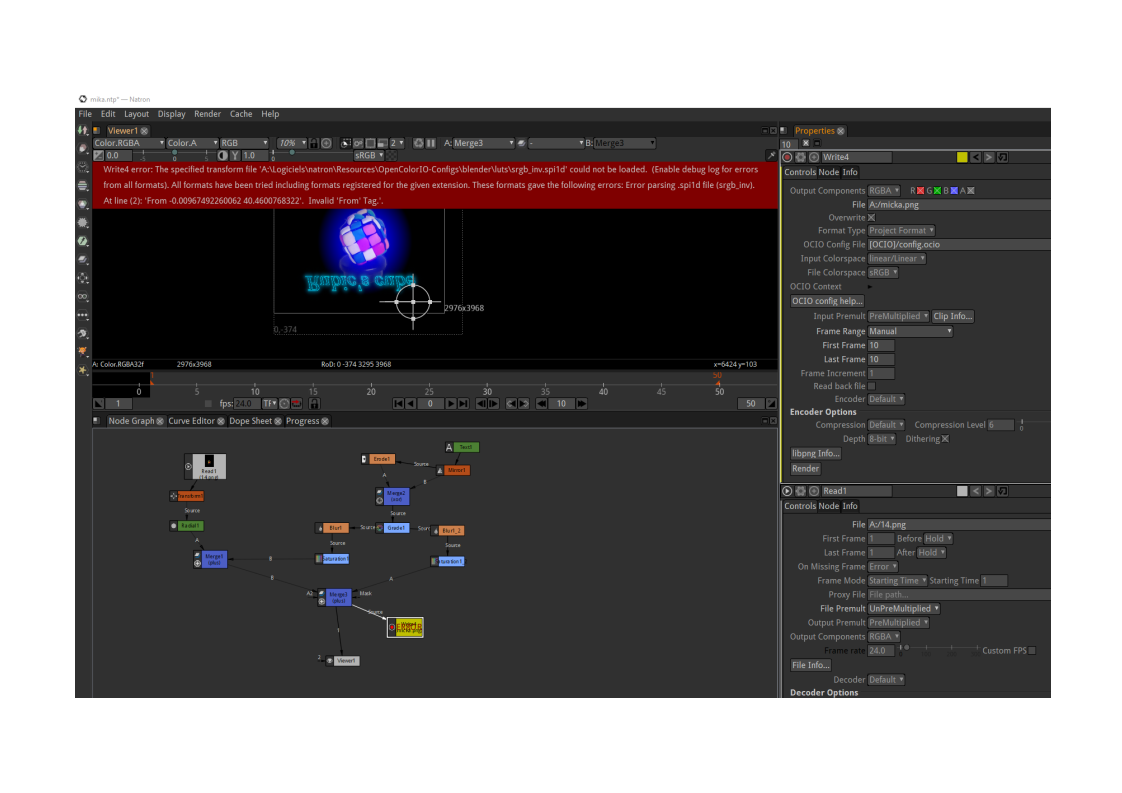
Task: Open Write4 Node tab
Action: coord(829,172)
